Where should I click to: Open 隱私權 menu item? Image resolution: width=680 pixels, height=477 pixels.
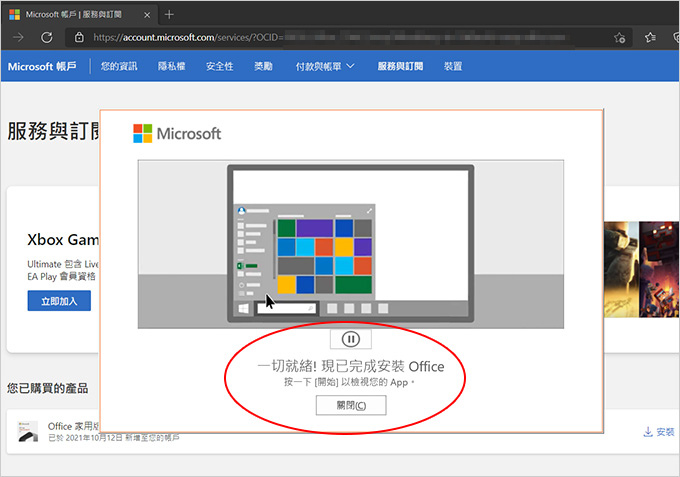coord(171,66)
